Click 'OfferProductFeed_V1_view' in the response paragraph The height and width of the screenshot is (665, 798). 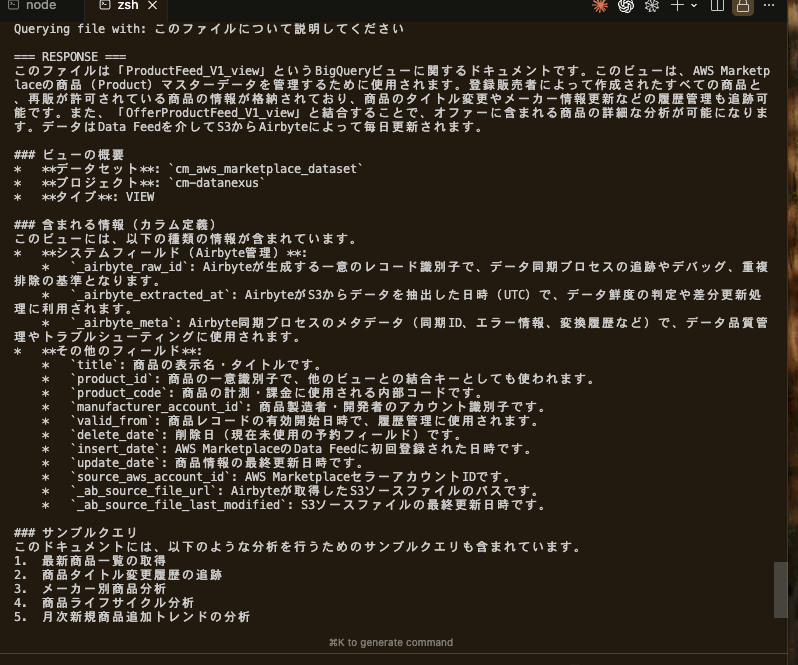coord(210,113)
